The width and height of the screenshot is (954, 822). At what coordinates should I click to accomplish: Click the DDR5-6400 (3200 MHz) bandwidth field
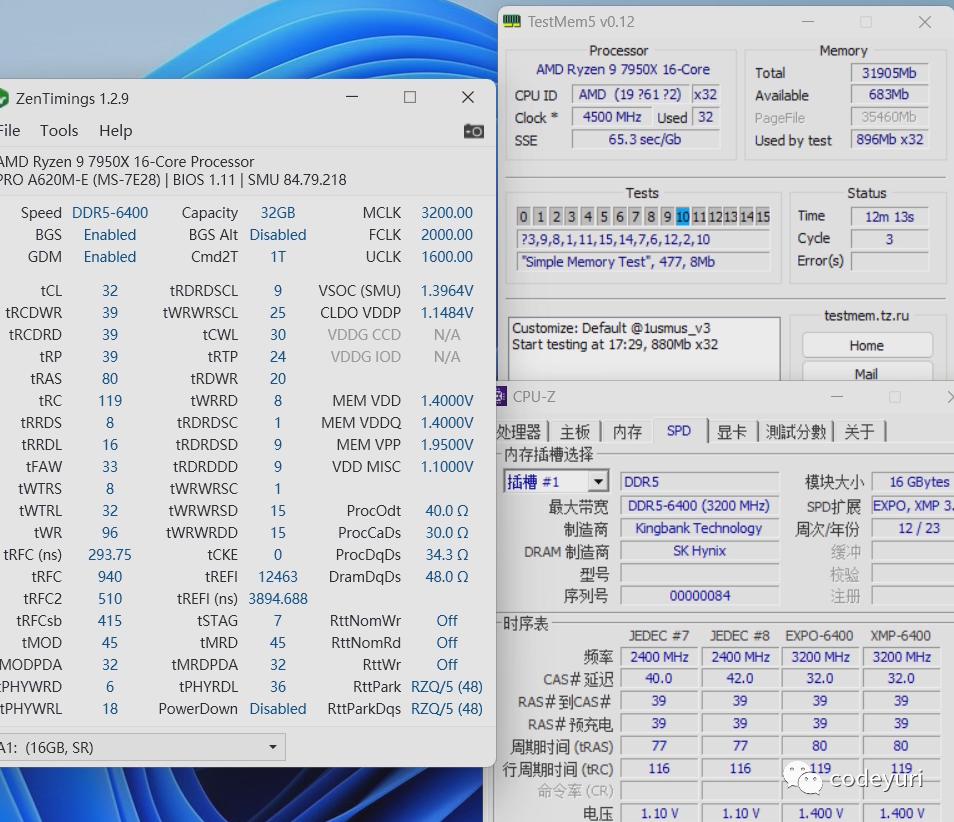coord(699,506)
